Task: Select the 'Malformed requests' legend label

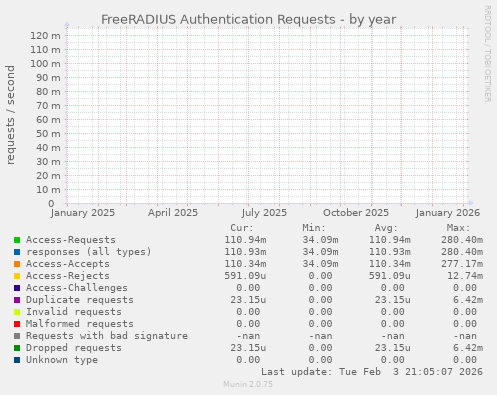Action: tap(80, 324)
